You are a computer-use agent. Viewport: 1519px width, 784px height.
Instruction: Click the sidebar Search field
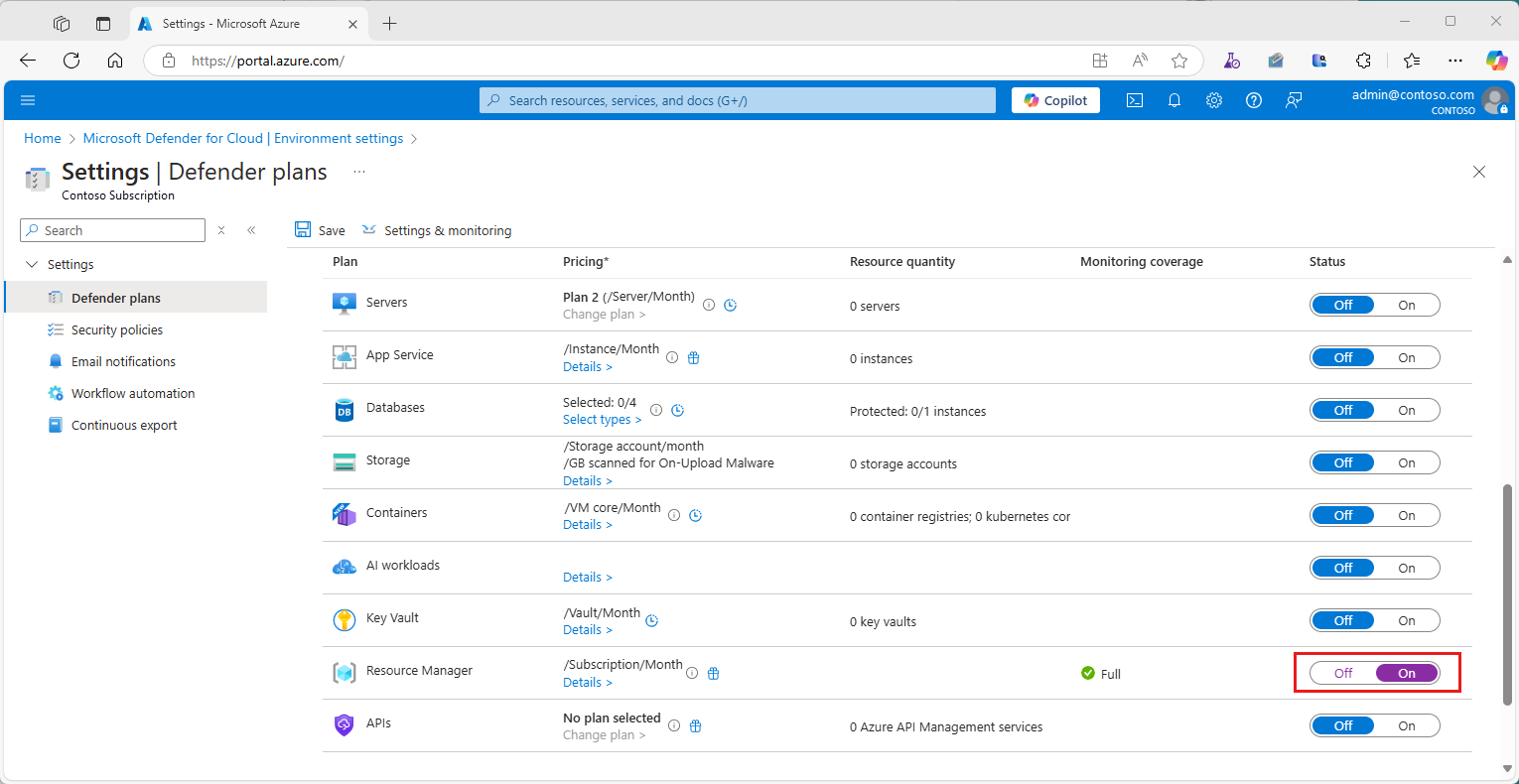(x=112, y=230)
